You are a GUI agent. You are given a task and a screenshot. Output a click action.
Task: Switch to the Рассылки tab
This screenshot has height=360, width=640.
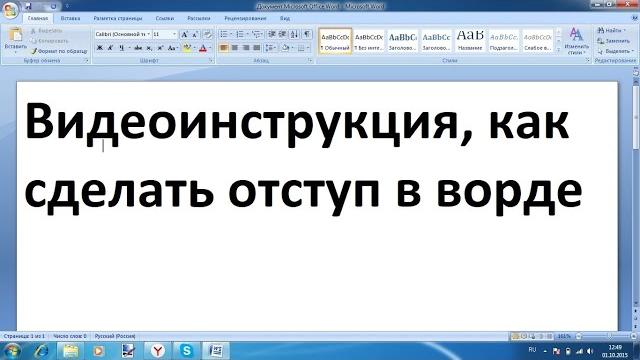(198, 18)
